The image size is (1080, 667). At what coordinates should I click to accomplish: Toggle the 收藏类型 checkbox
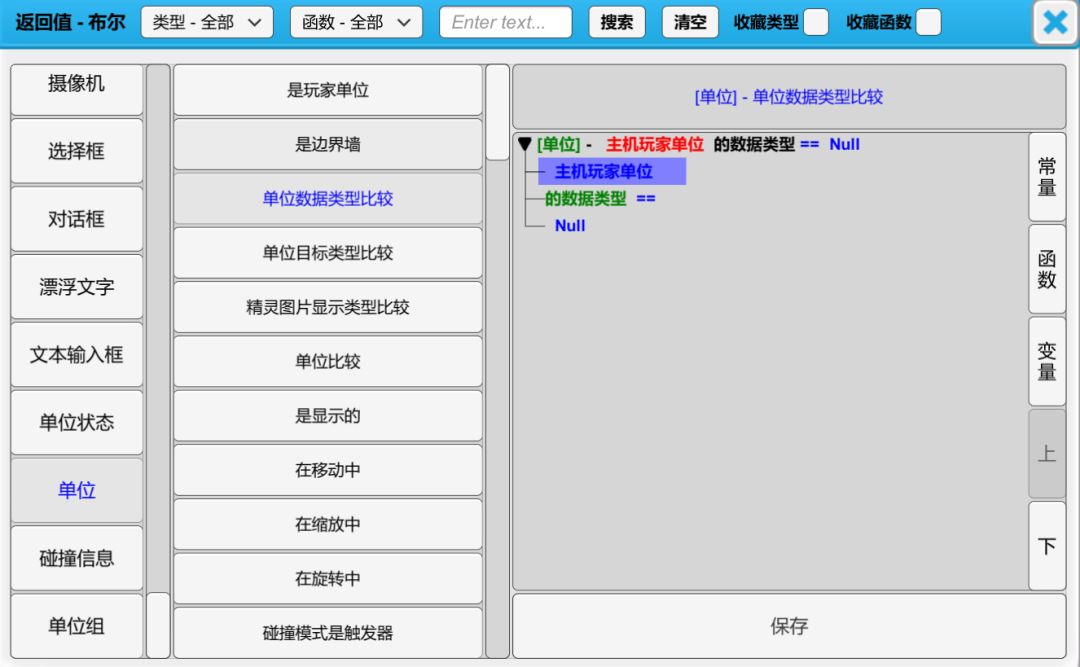[816, 22]
